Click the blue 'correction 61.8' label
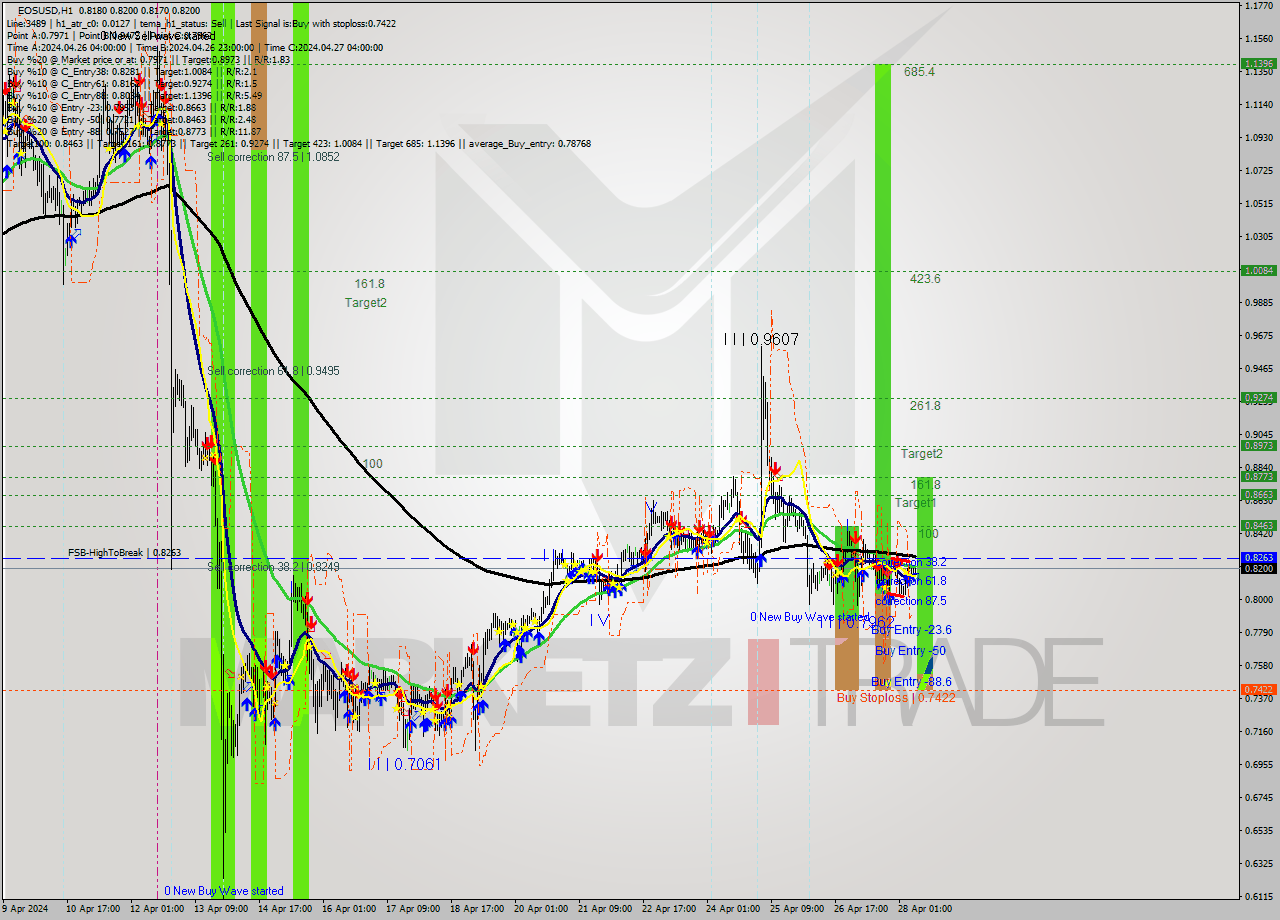Viewport: 1280px width, 920px height. click(910, 581)
